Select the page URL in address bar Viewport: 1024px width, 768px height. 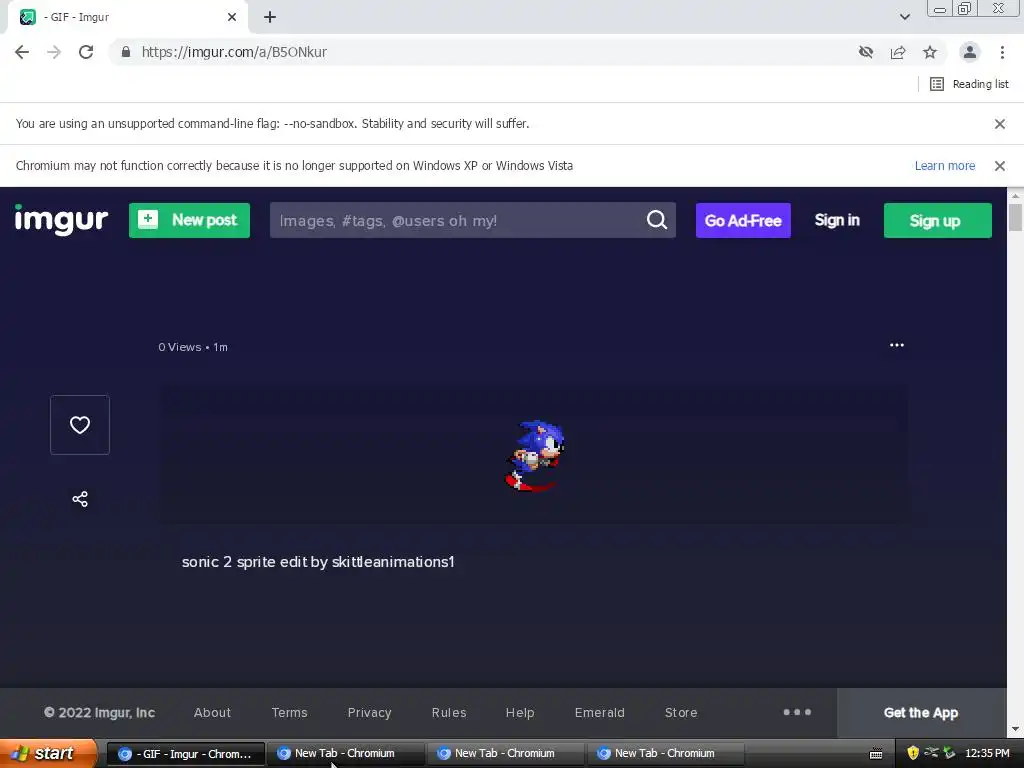coord(234,52)
